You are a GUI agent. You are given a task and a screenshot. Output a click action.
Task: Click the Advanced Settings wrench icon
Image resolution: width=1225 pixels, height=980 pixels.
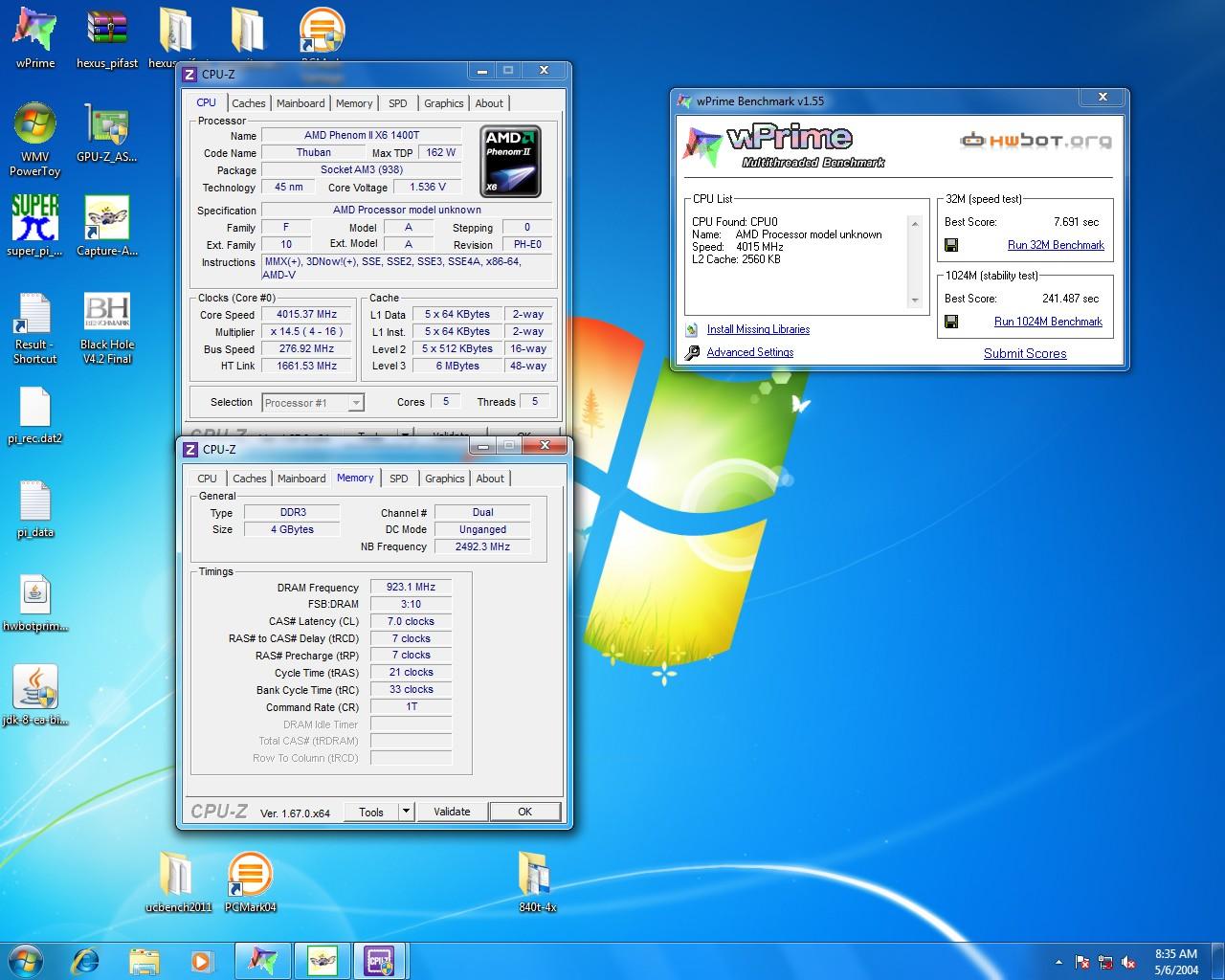[x=692, y=352]
